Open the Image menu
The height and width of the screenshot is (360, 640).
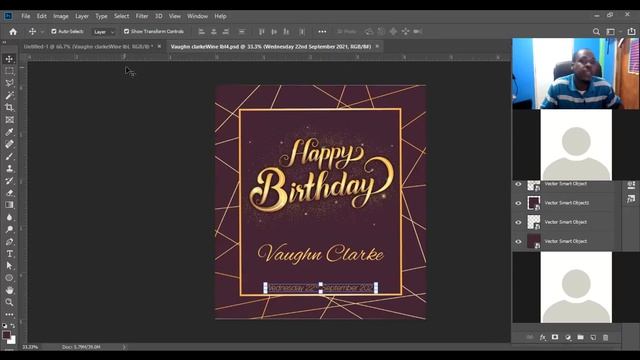pyautogui.click(x=61, y=16)
